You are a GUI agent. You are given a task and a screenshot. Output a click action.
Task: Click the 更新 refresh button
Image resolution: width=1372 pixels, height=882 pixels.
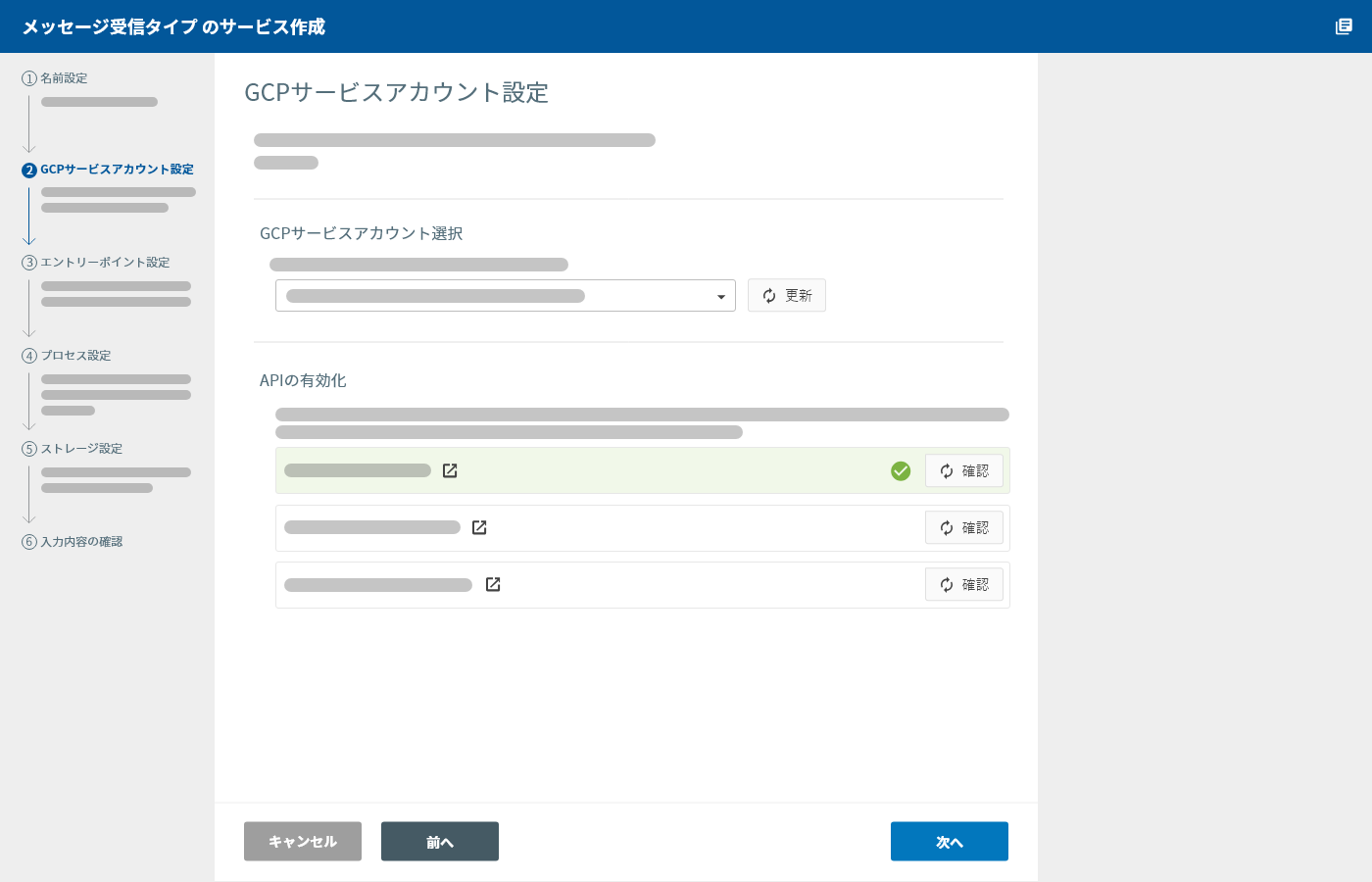[x=787, y=296]
